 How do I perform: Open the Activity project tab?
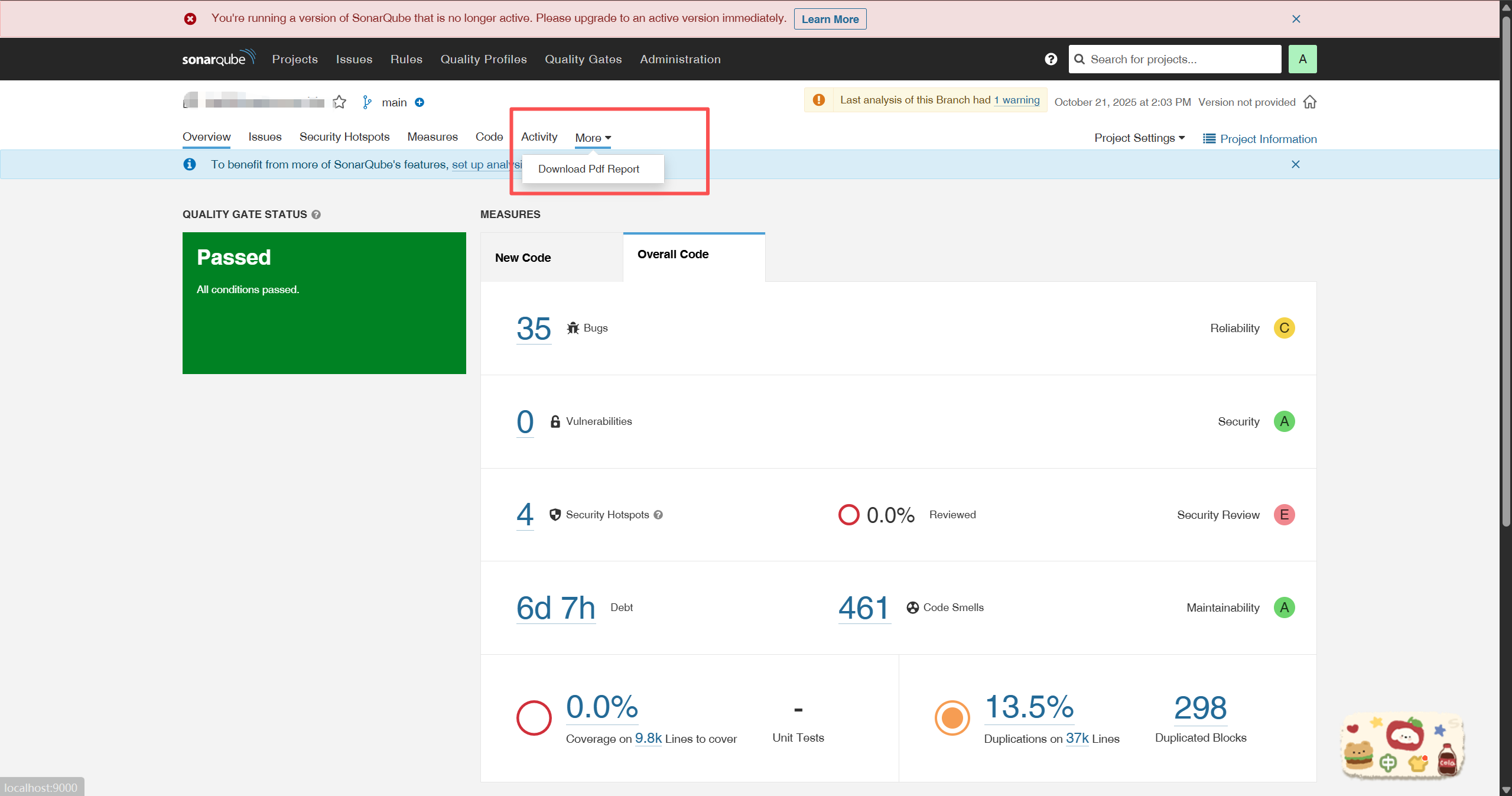tap(539, 137)
